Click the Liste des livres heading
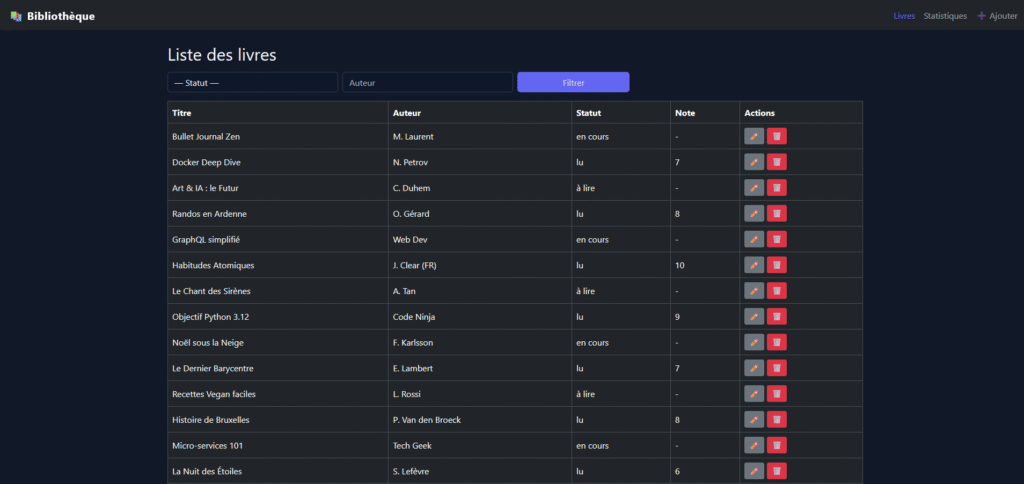The height and width of the screenshot is (484, 1024). [222, 55]
